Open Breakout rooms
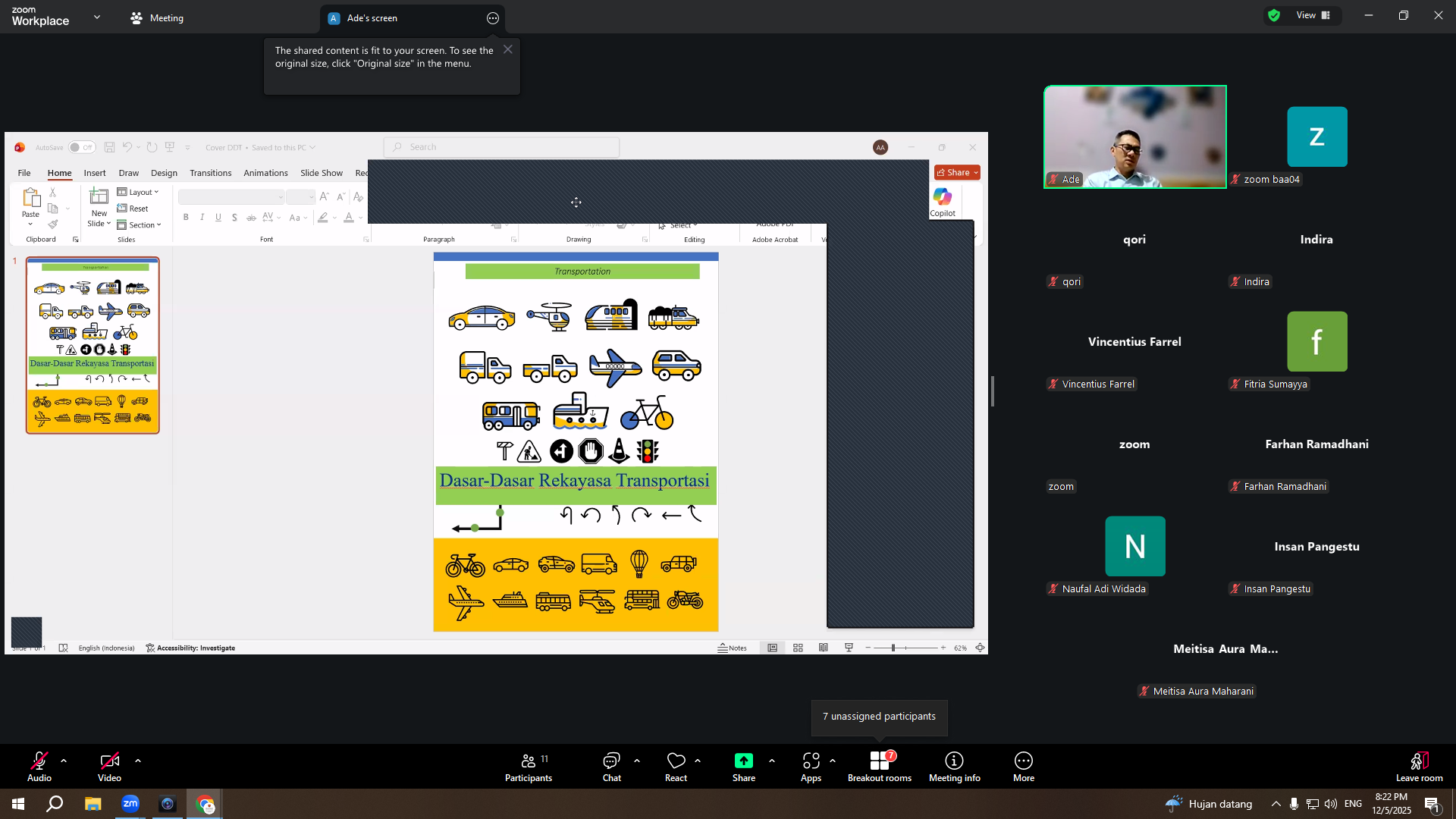 pos(880,767)
